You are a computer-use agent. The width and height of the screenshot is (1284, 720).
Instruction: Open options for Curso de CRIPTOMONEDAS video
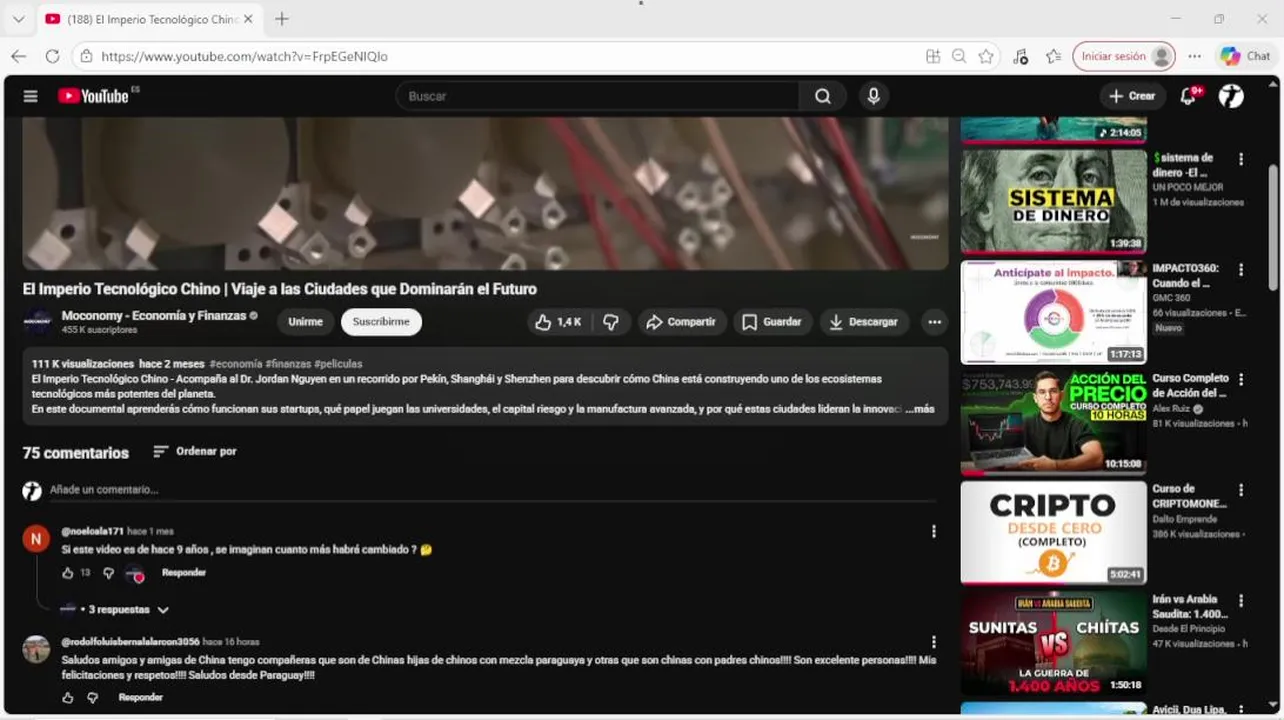pyautogui.click(x=1241, y=490)
